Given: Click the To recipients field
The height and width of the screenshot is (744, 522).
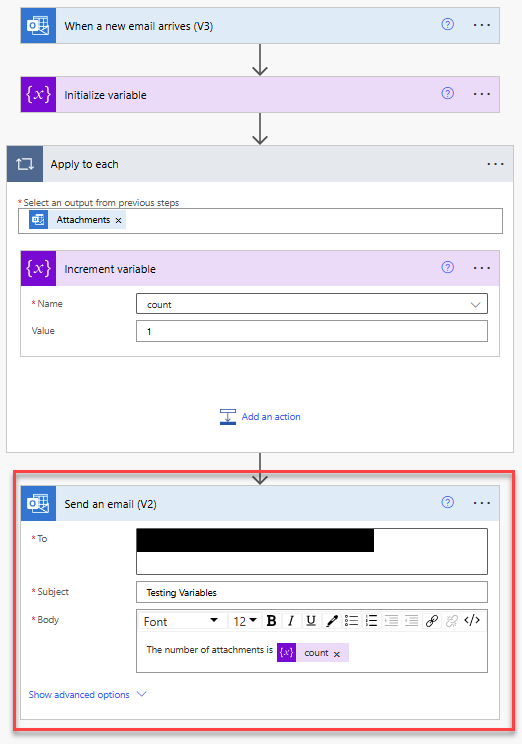Looking at the screenshot, I should tap(312, 551).
